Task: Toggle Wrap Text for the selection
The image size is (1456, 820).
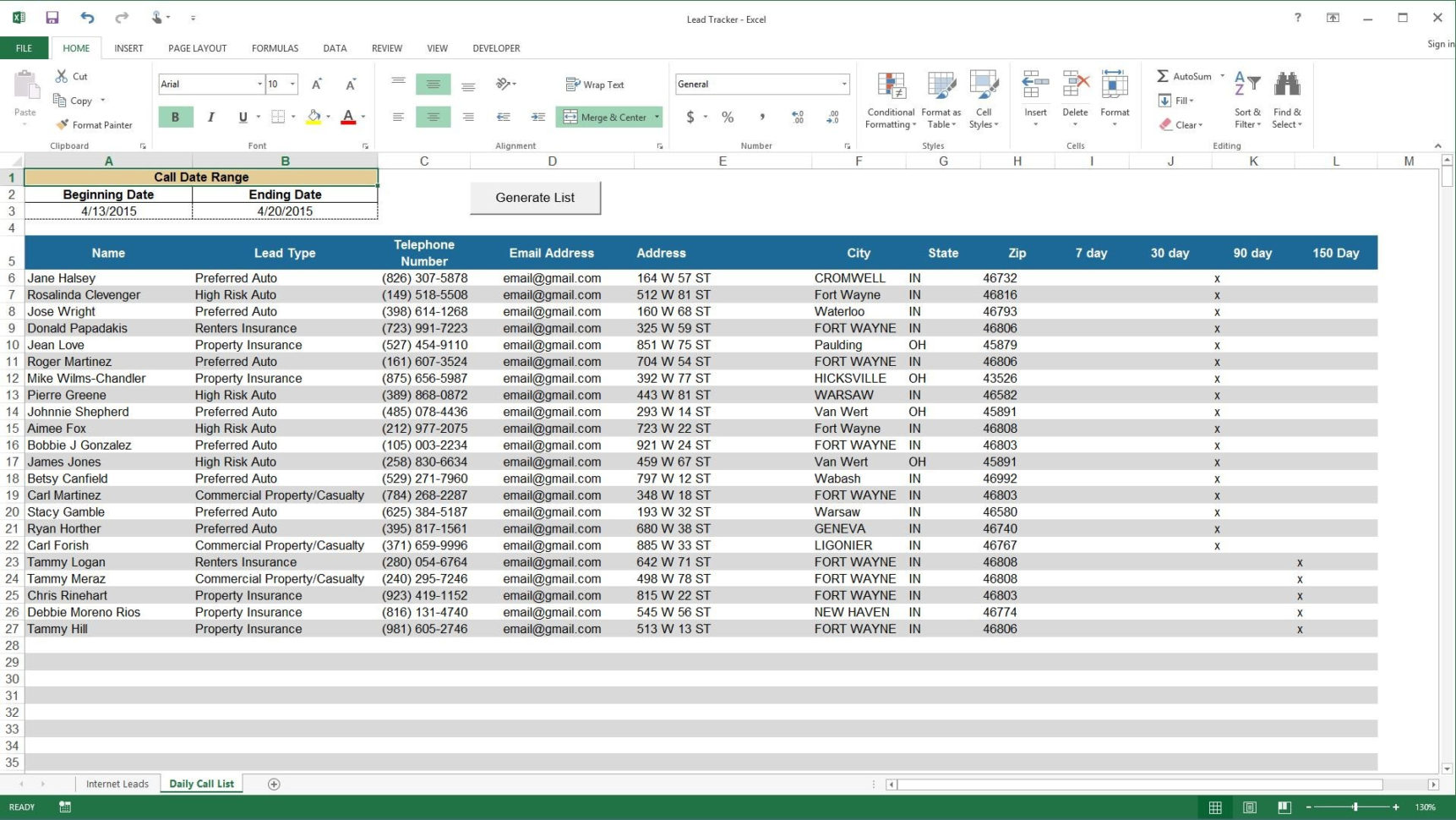Action: pos(596,84)
